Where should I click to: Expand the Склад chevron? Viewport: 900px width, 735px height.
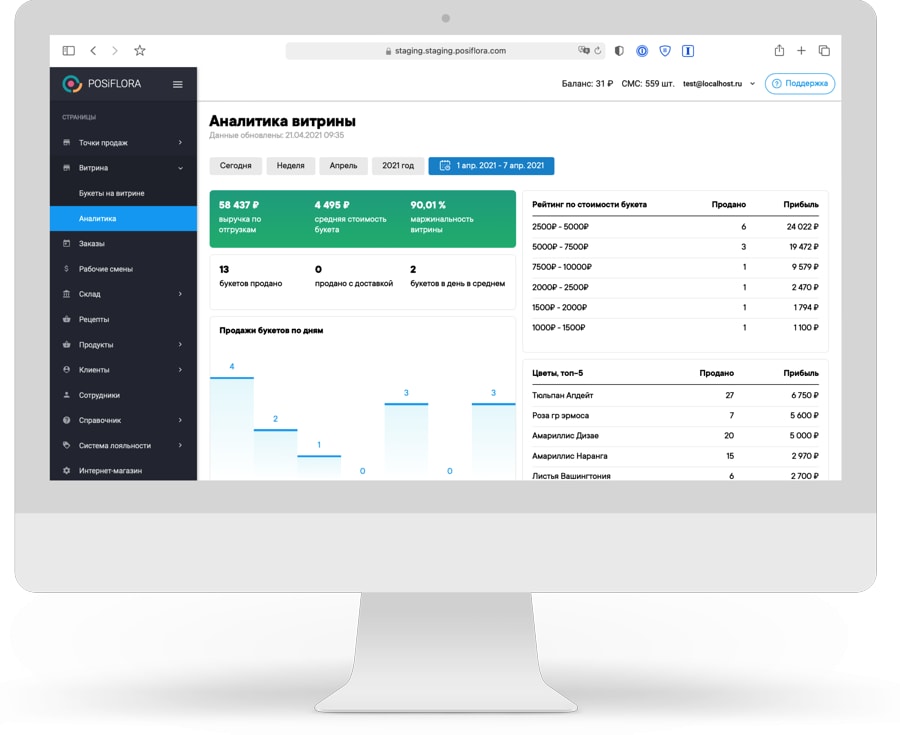tap(180, 294)
